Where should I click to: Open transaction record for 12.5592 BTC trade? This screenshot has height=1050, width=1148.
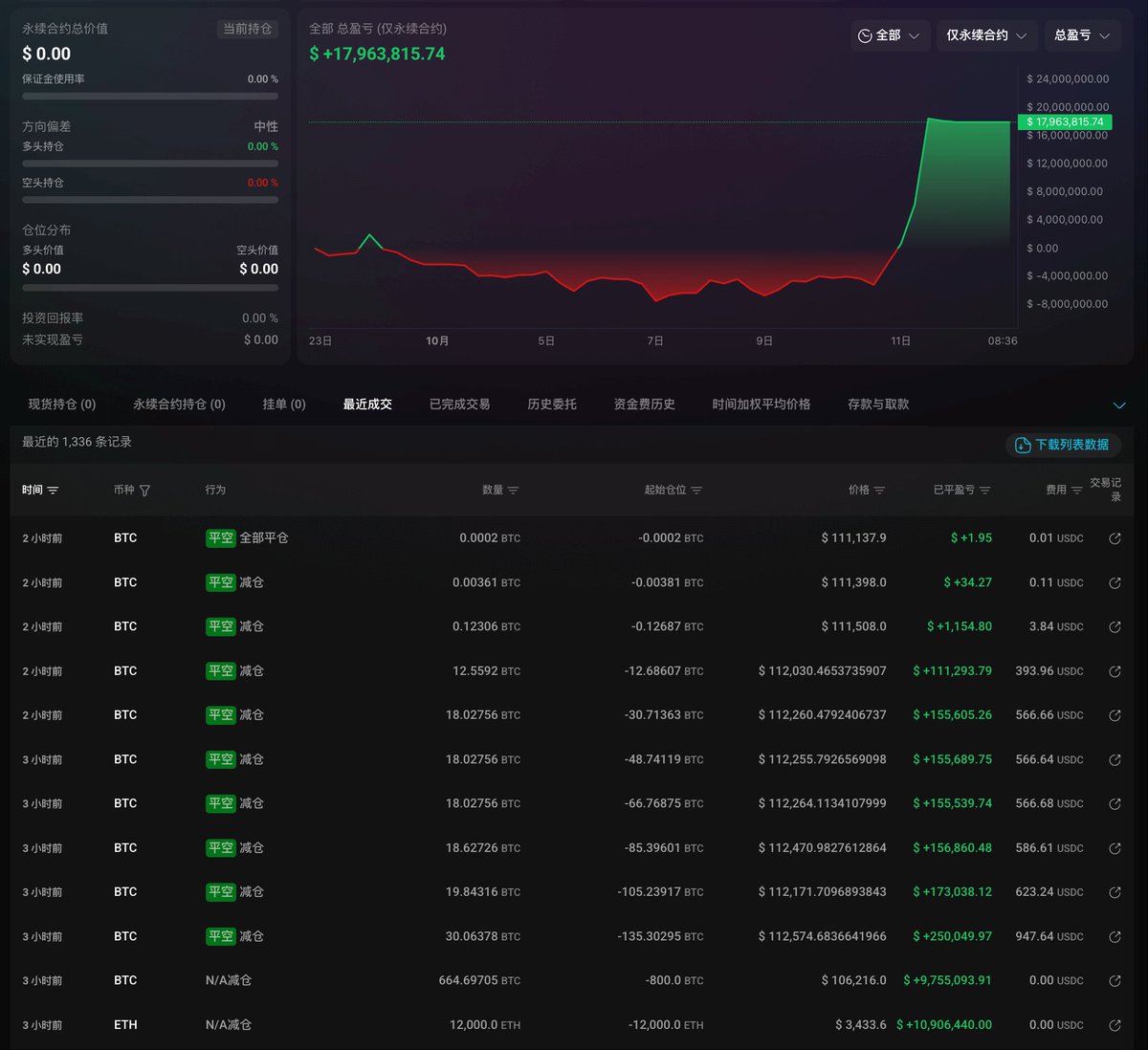(1115, 671)
